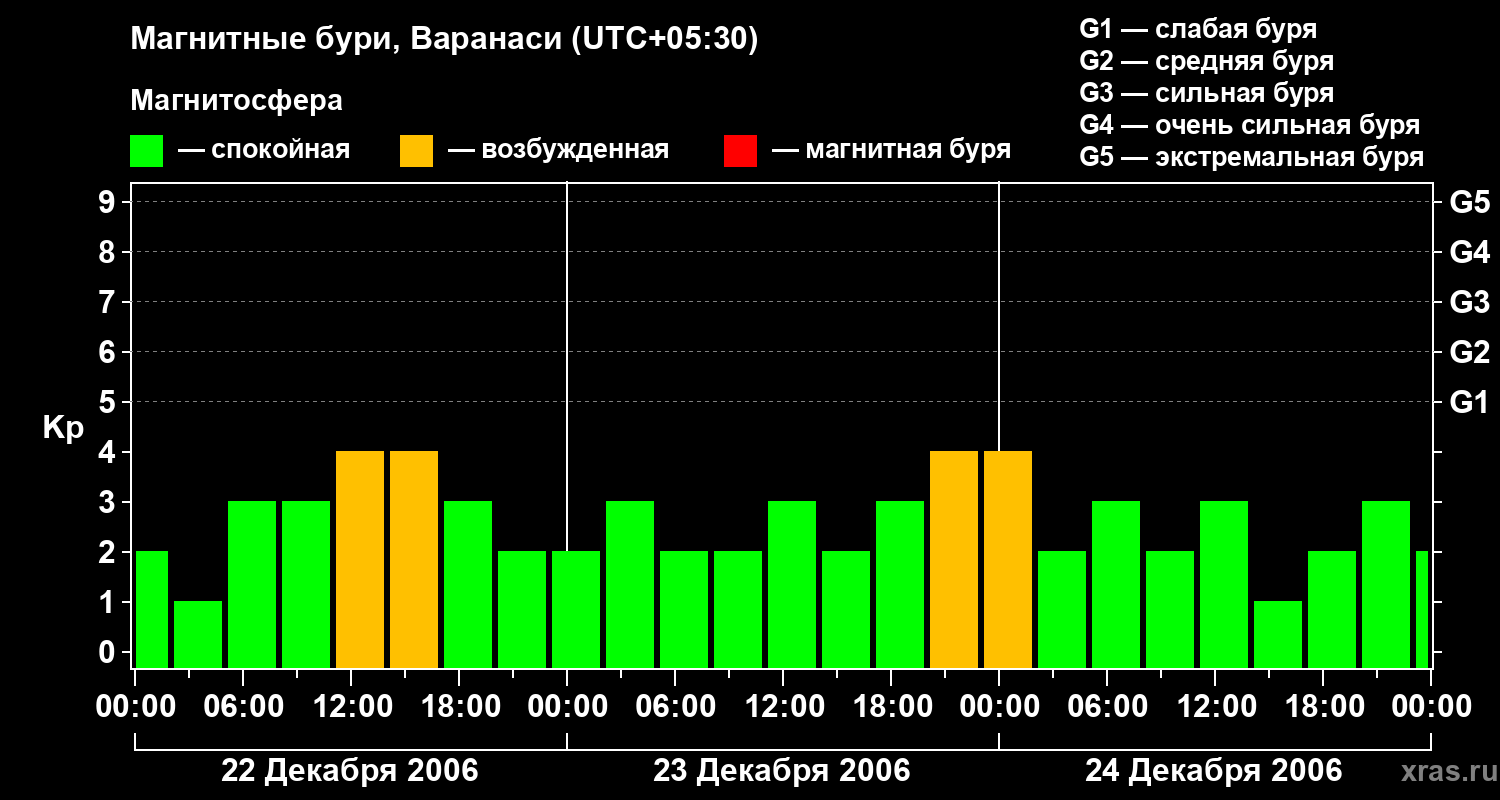The image size is (1500, 800).
Task: Click the right-axis label G3
Action: point(1469,302)
